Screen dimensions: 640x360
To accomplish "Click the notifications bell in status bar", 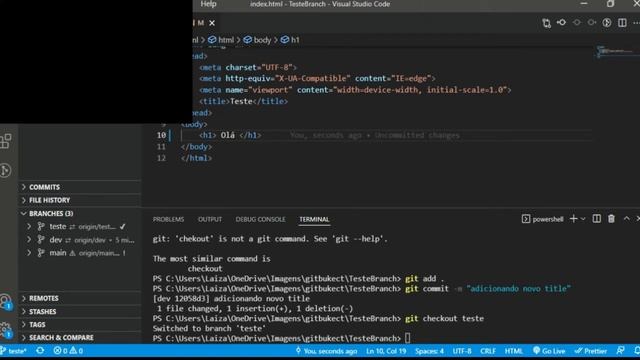I will 637,351.
